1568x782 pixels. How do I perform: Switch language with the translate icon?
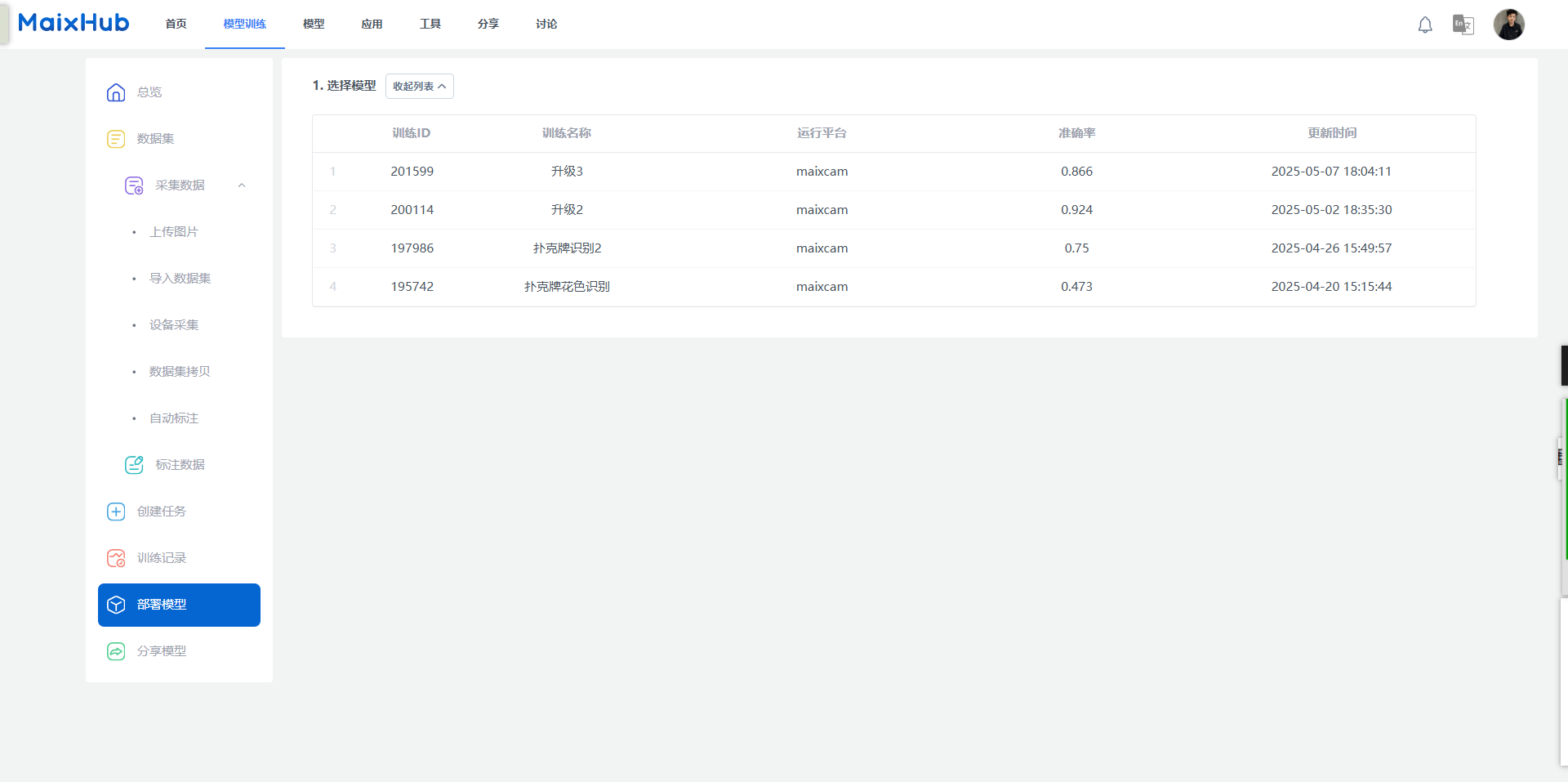tap(1463, 25)
